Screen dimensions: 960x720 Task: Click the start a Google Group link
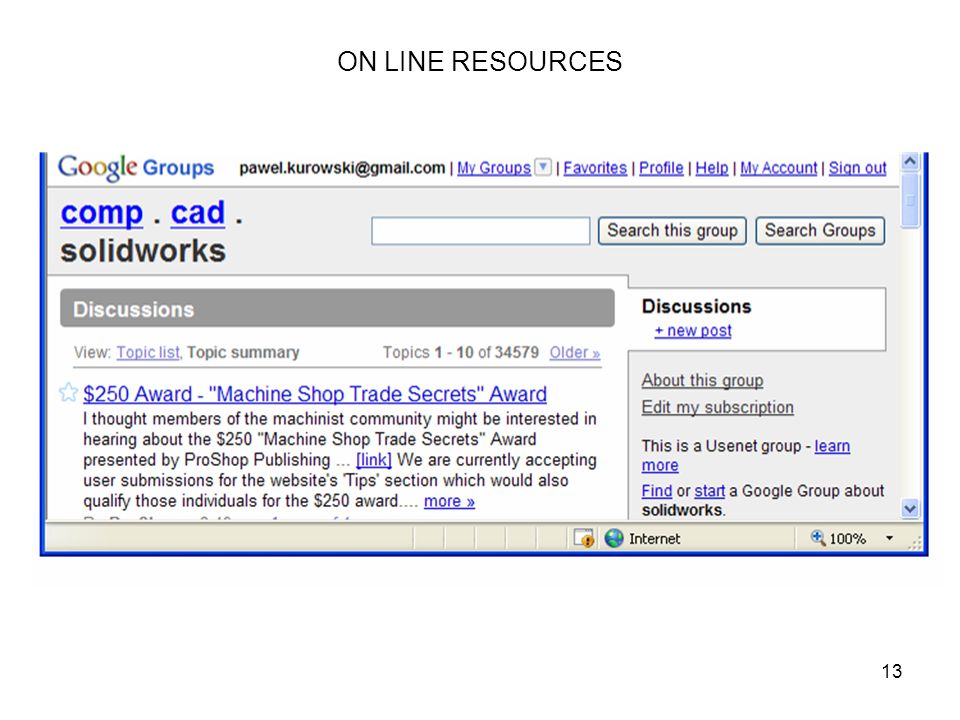pyautogui.click(x=710, y=491)
